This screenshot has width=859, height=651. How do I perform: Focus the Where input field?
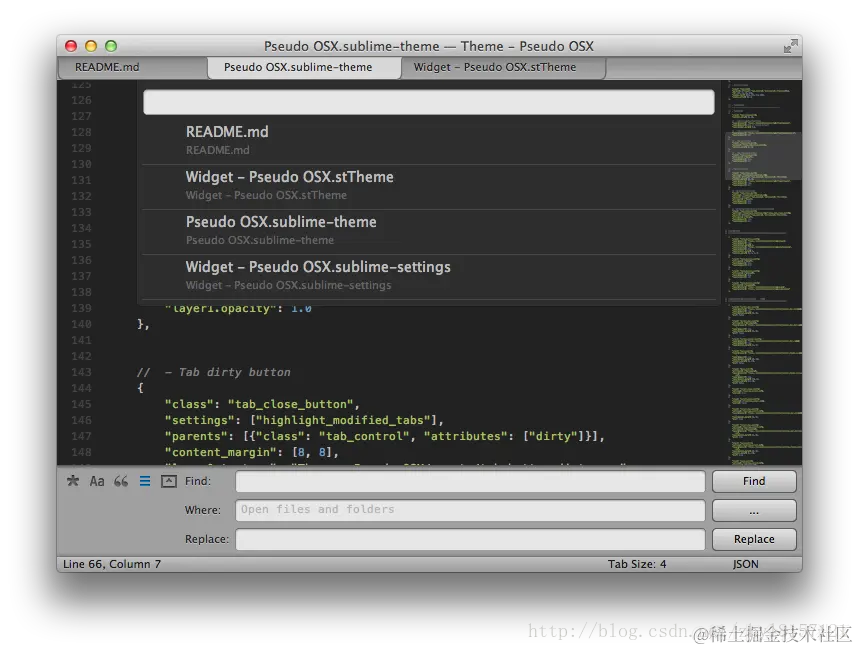click(470, 510)
